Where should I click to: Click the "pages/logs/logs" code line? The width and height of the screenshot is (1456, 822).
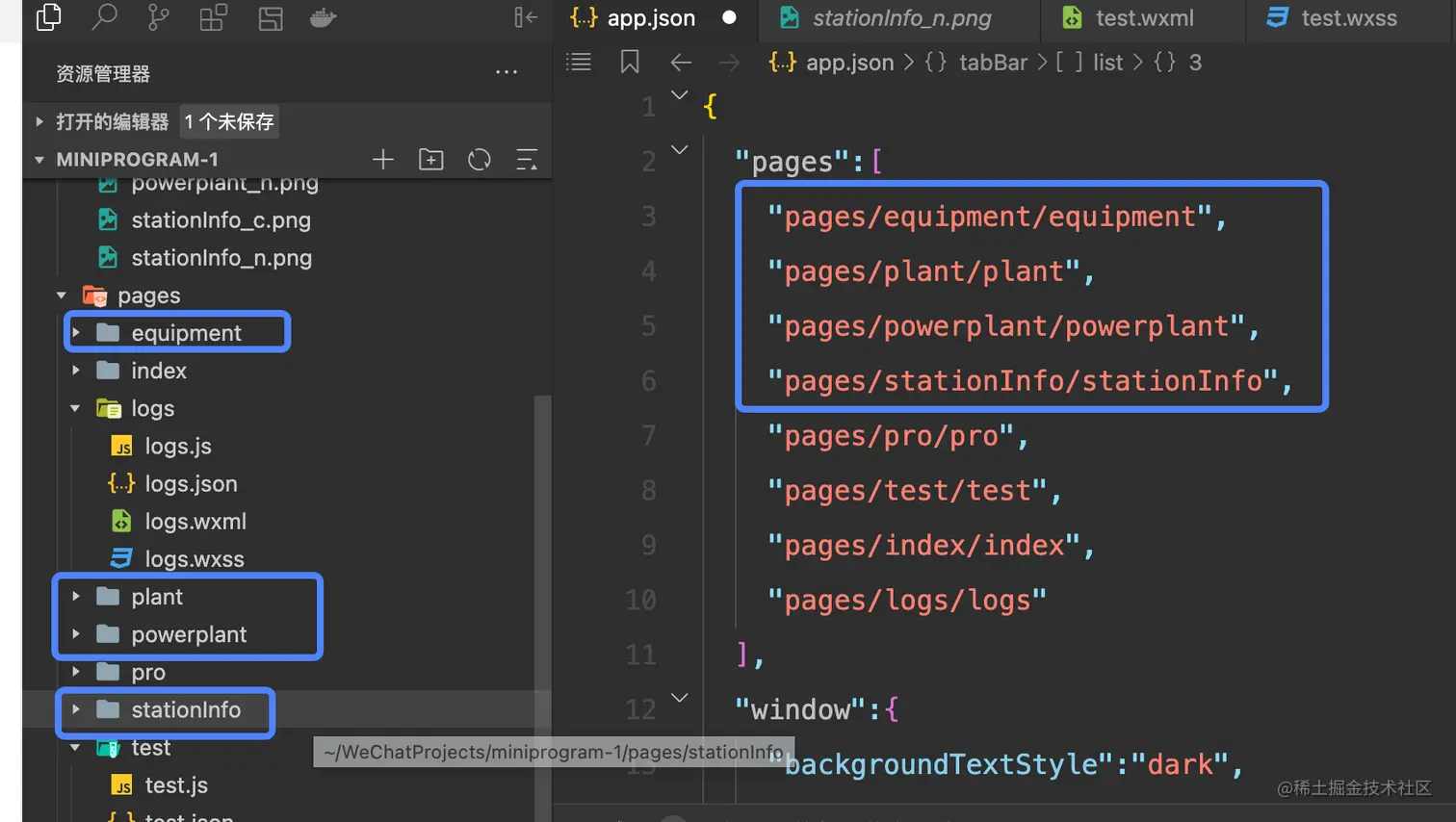[x=907, y=601]
